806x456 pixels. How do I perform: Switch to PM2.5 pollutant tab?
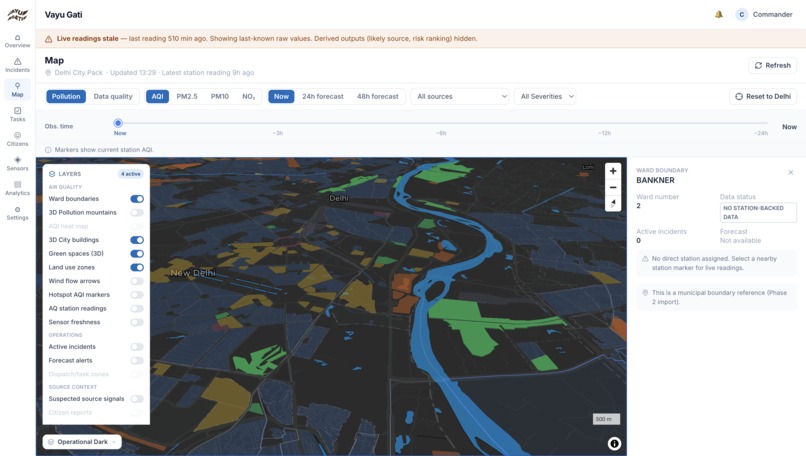click(x=187, y=96)
